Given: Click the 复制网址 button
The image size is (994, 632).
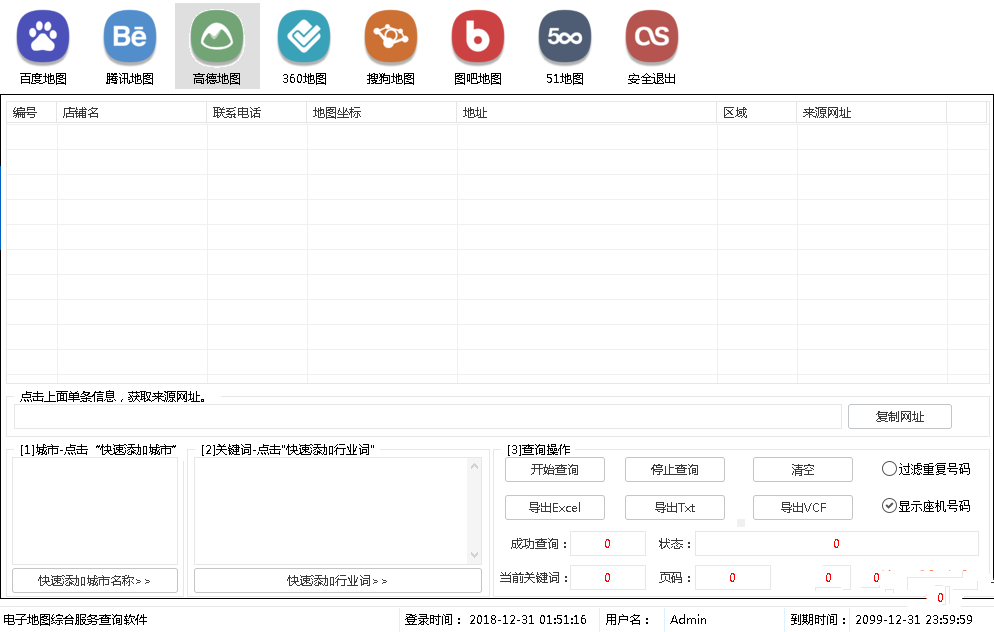Looking at the screenshot, I should click(900, 416).
